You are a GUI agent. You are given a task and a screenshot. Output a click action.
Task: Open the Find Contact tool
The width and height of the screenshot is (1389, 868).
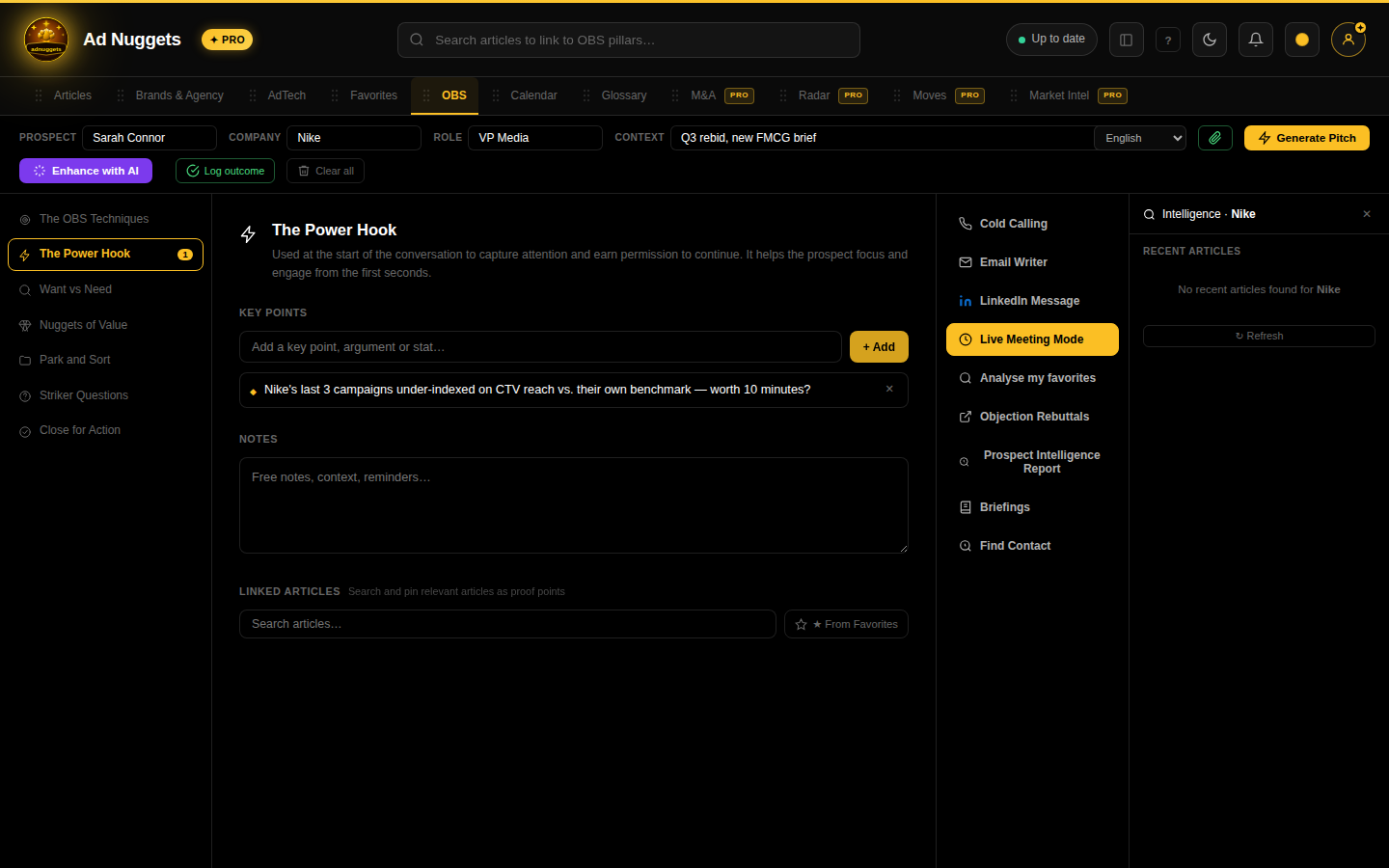coord(1032,546)
